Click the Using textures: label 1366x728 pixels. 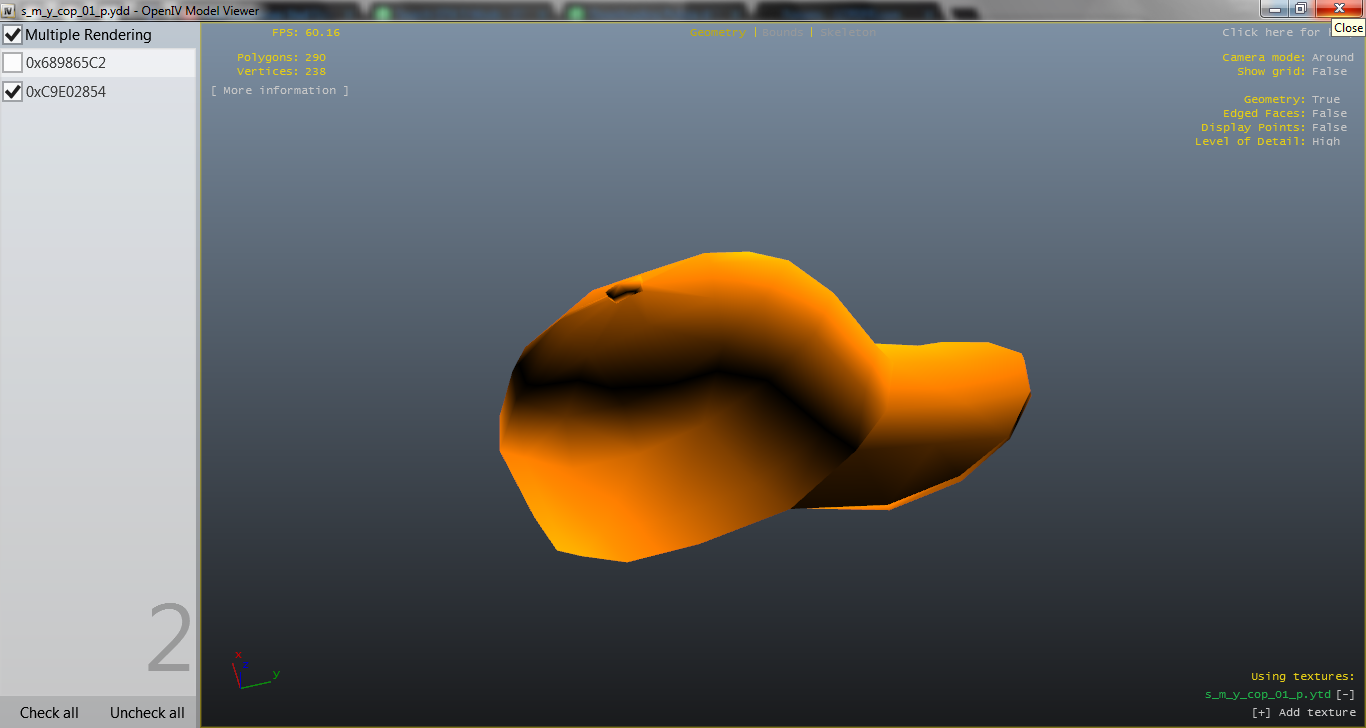coord(1303,677)
